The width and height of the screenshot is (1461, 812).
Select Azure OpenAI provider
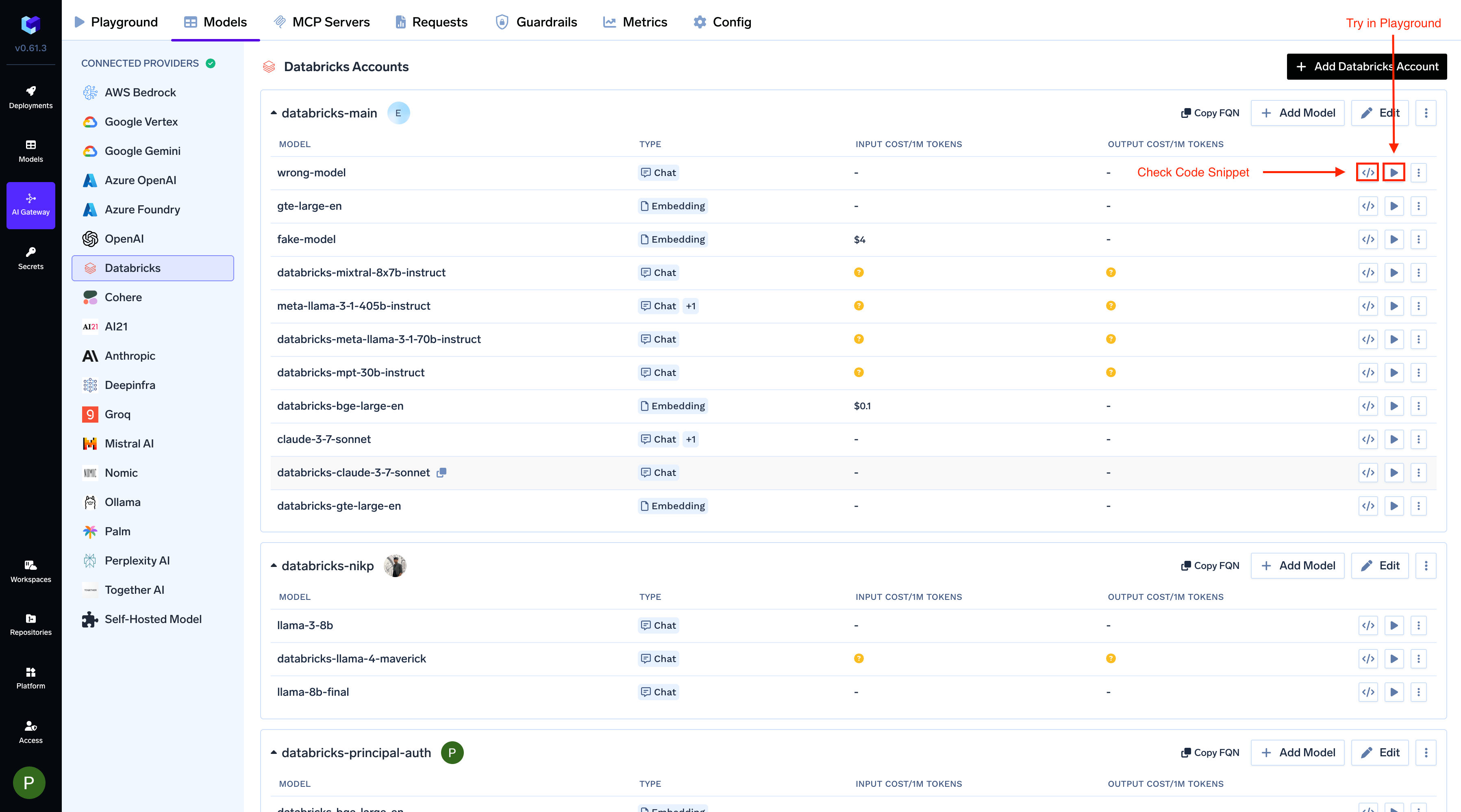tap(152, 180)
